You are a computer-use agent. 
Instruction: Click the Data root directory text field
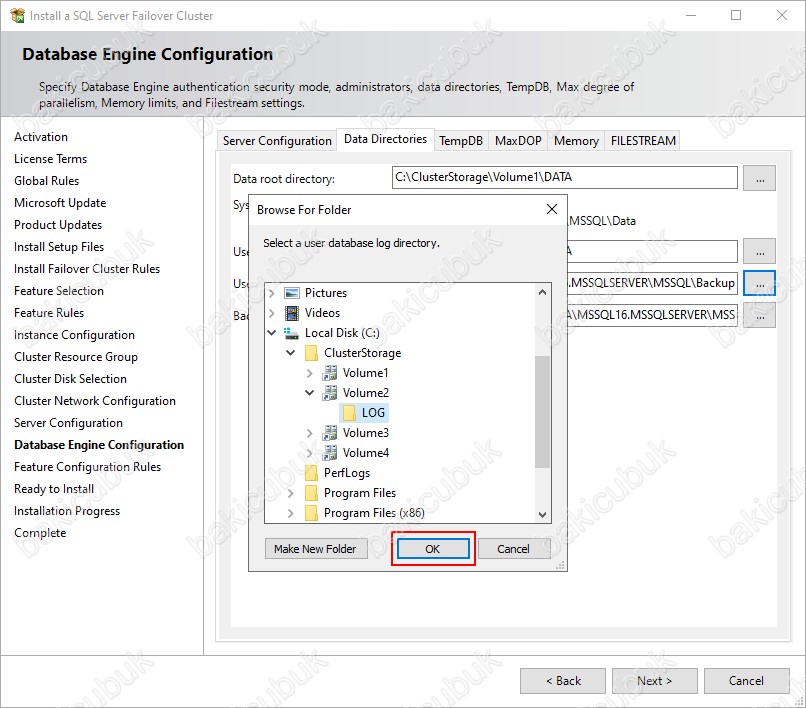click(564, 177)
